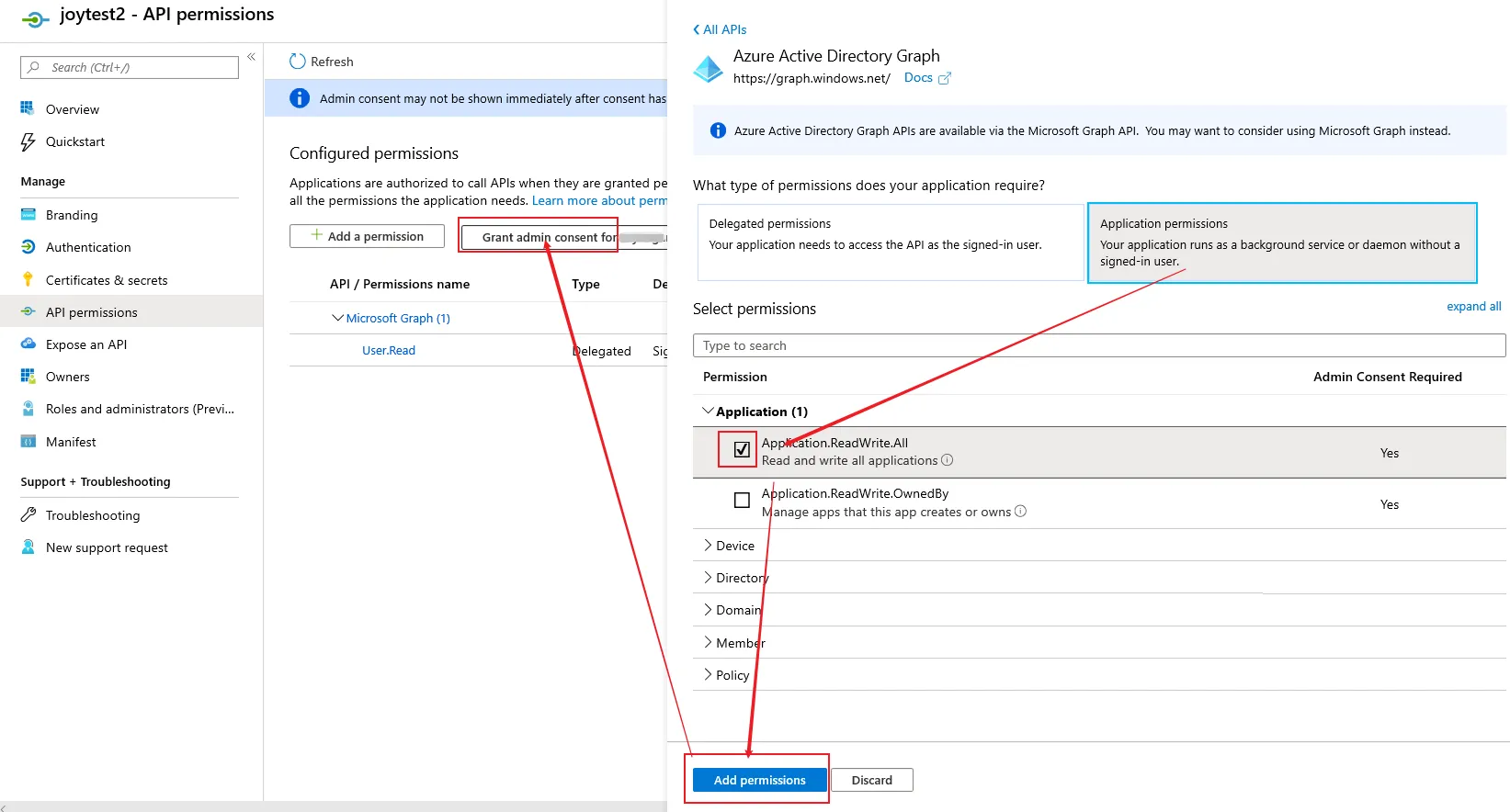The width and height of the screenshot is (1510, 812).
Task: Click the external link icon beside Docs
Action: [x=944, y=78]
